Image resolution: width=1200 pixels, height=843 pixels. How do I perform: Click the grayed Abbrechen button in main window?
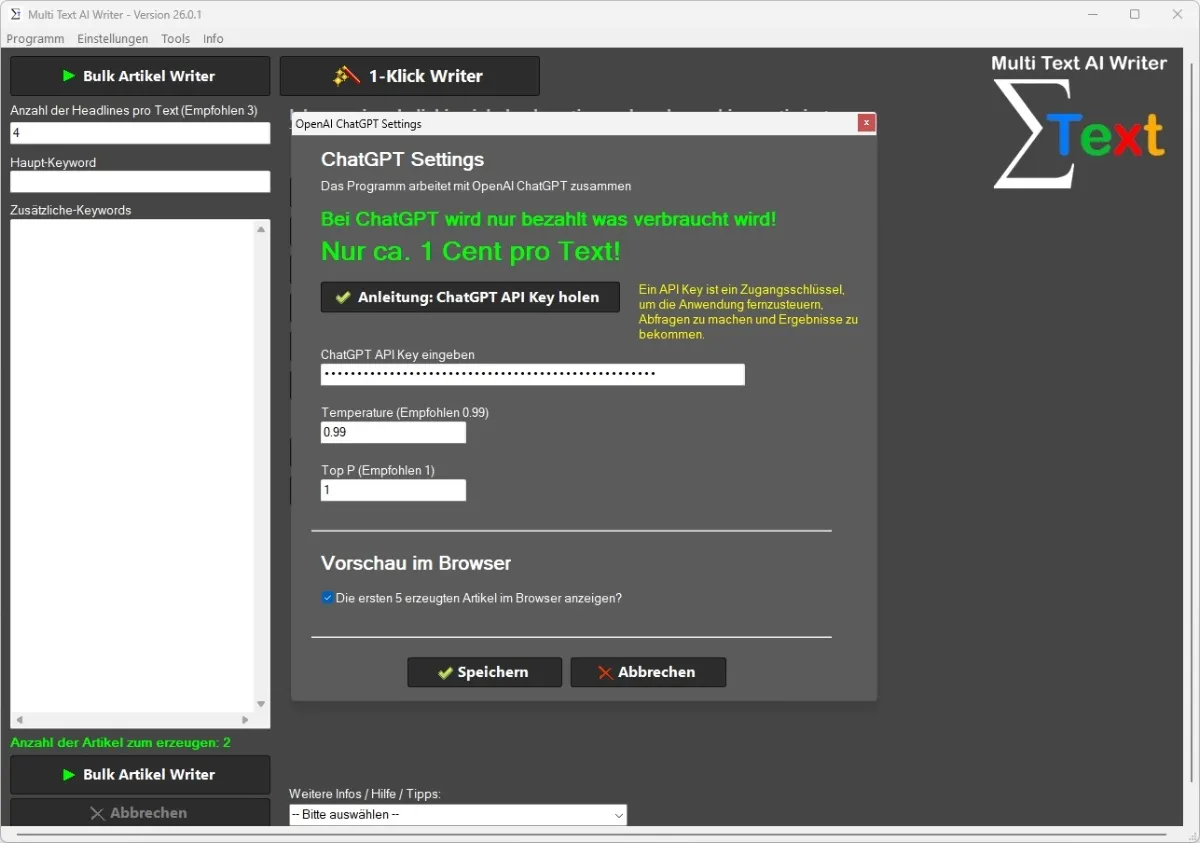pyautogui.click(x=140, y=812)
